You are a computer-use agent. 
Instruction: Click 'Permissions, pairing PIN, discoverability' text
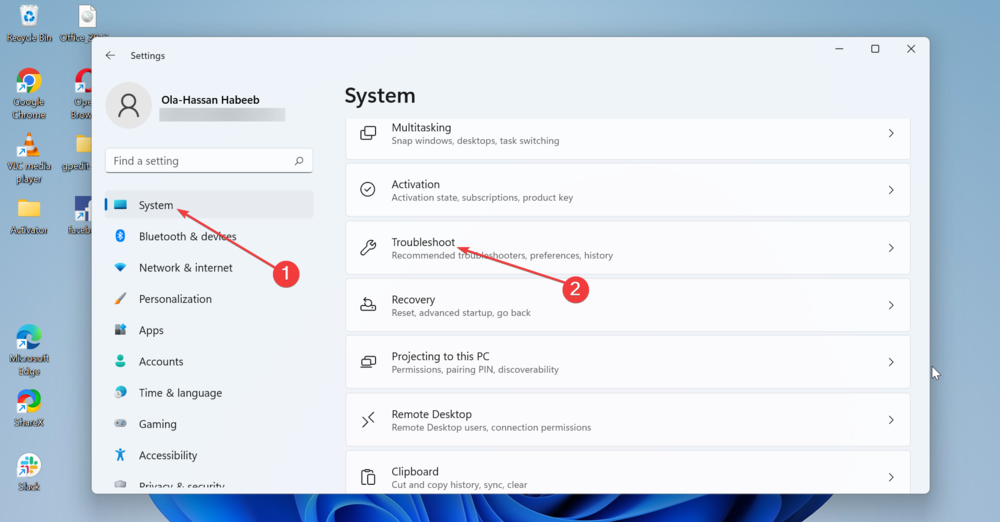tap(475, 369)
